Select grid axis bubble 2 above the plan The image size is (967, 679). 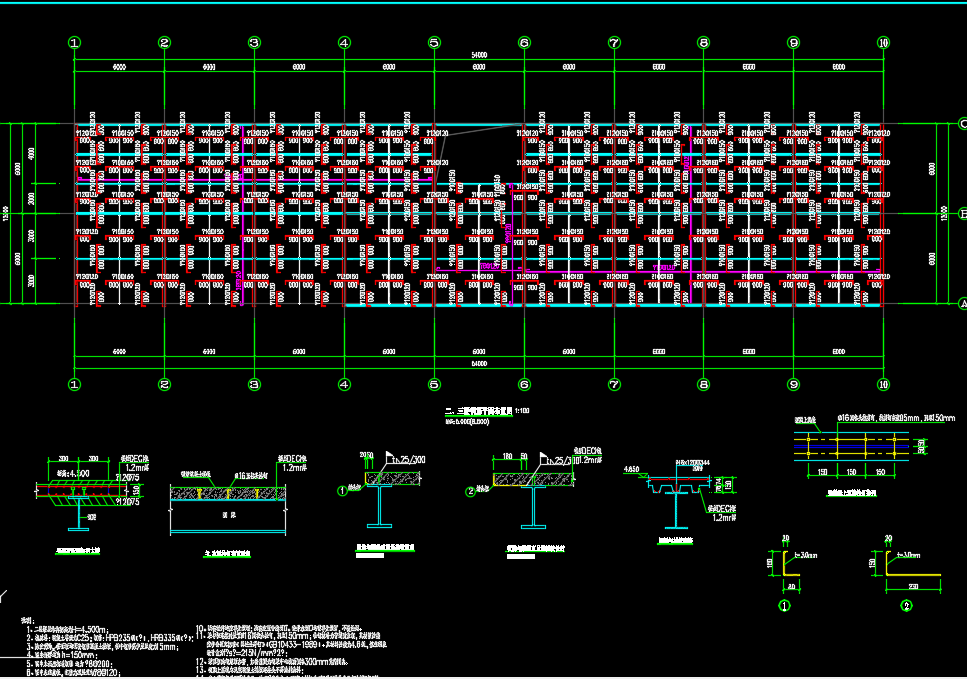coord(165,43)
